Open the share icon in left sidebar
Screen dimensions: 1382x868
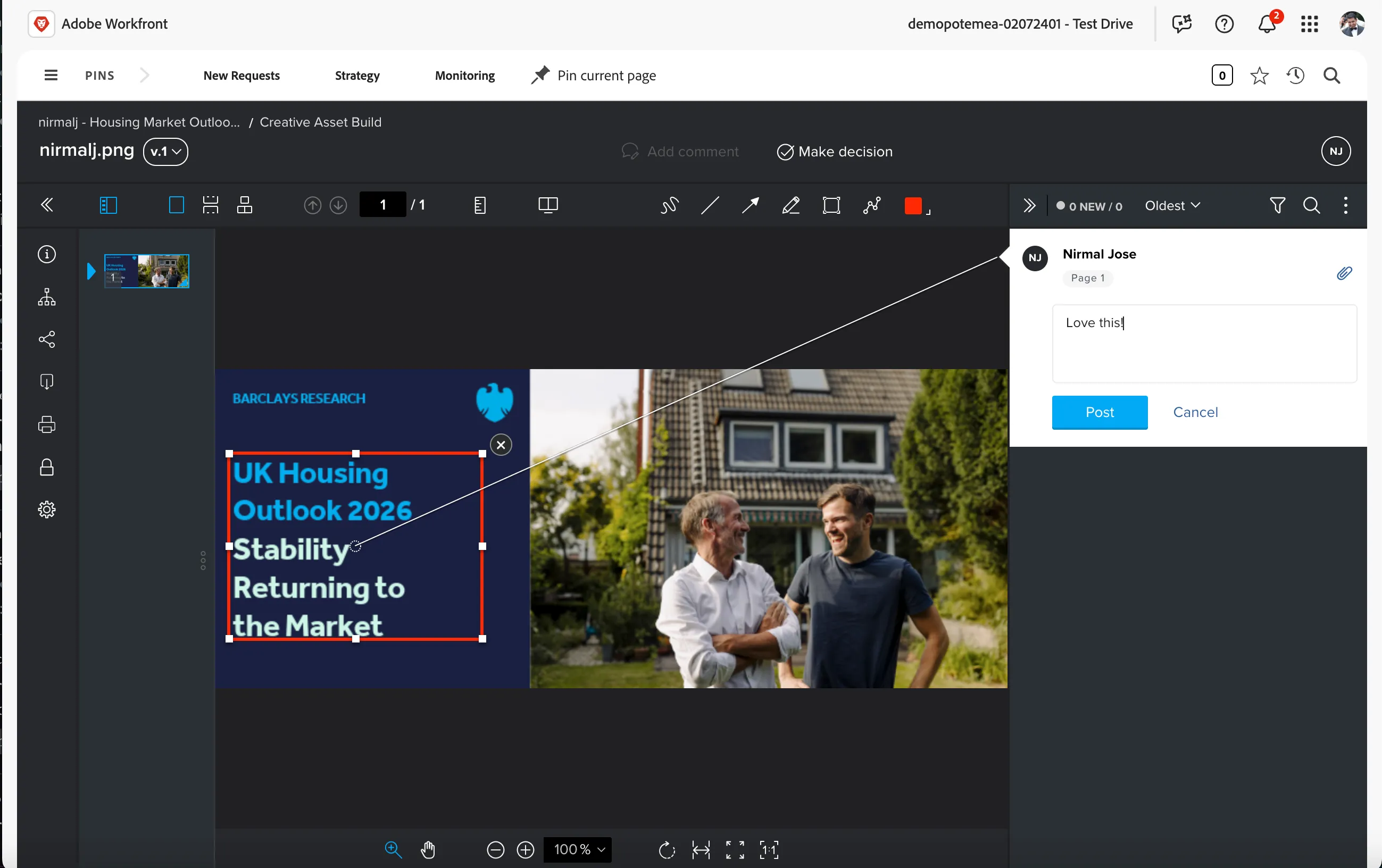(46, 339)
